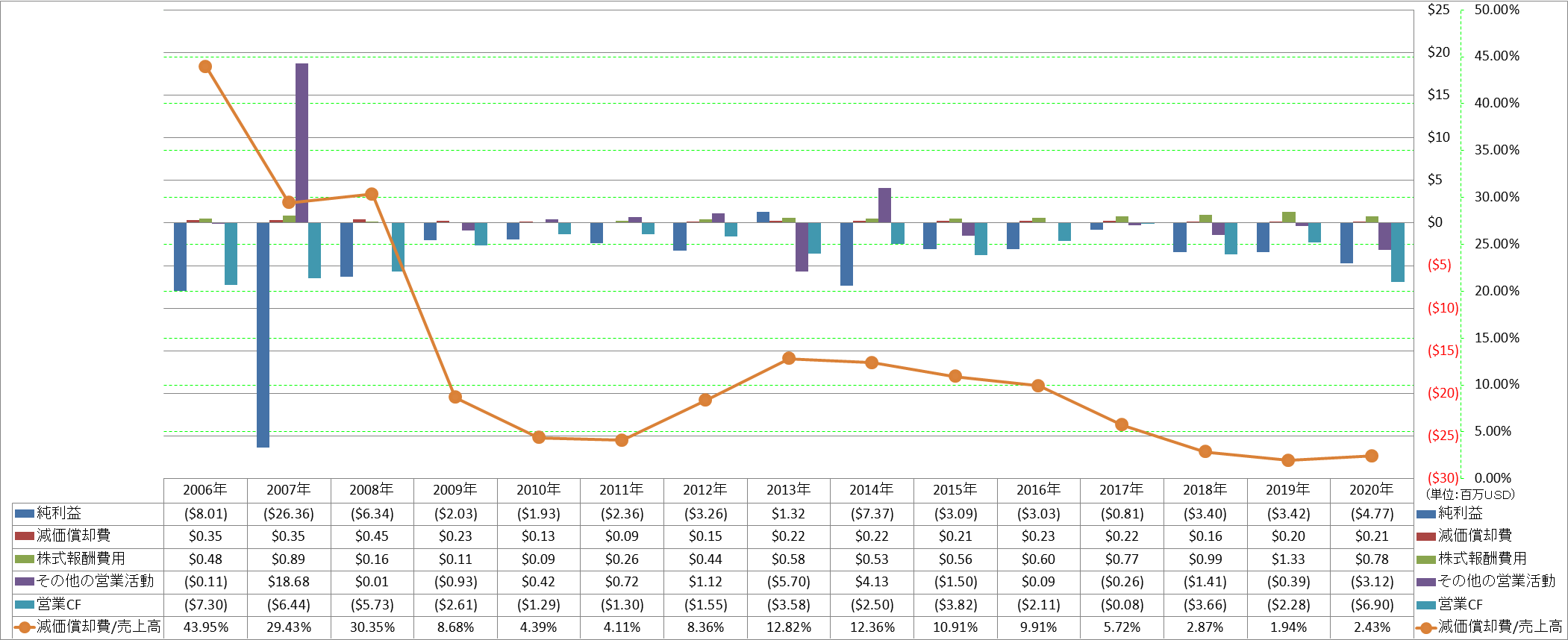The width and height of the screenshot is (1568, 640).
Task: Click the 2013年 column header
Action: click(x=789, y=490)
